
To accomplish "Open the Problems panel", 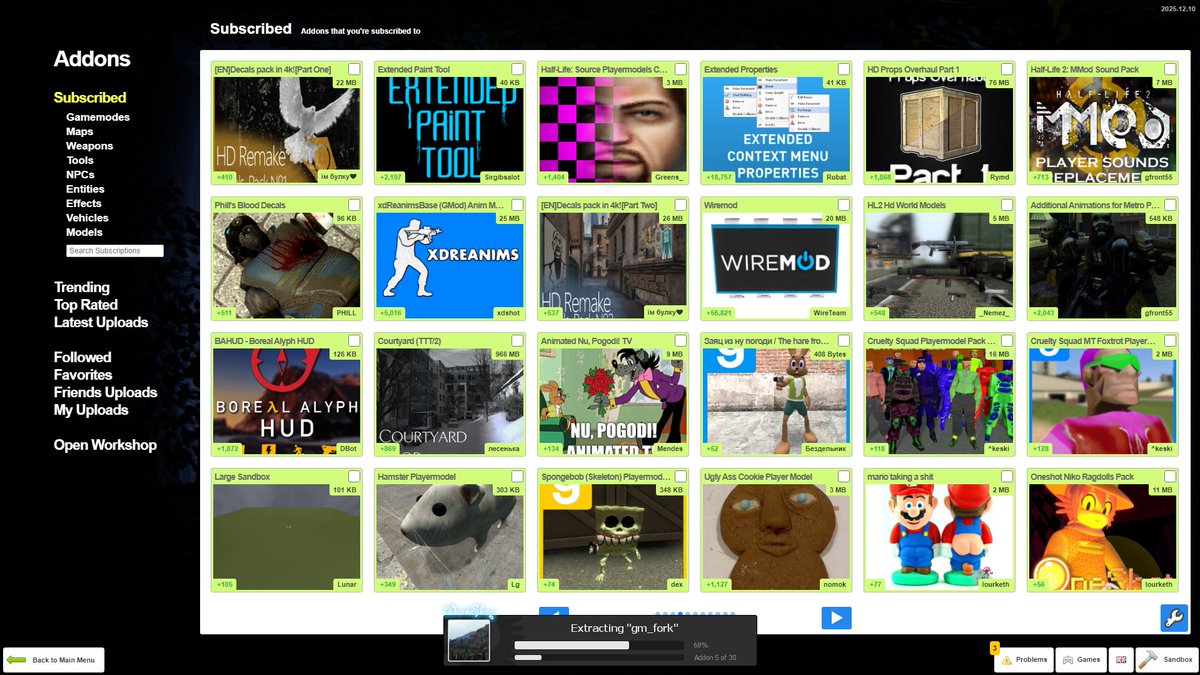I will pyautogui.click(x=1023, y=659).
